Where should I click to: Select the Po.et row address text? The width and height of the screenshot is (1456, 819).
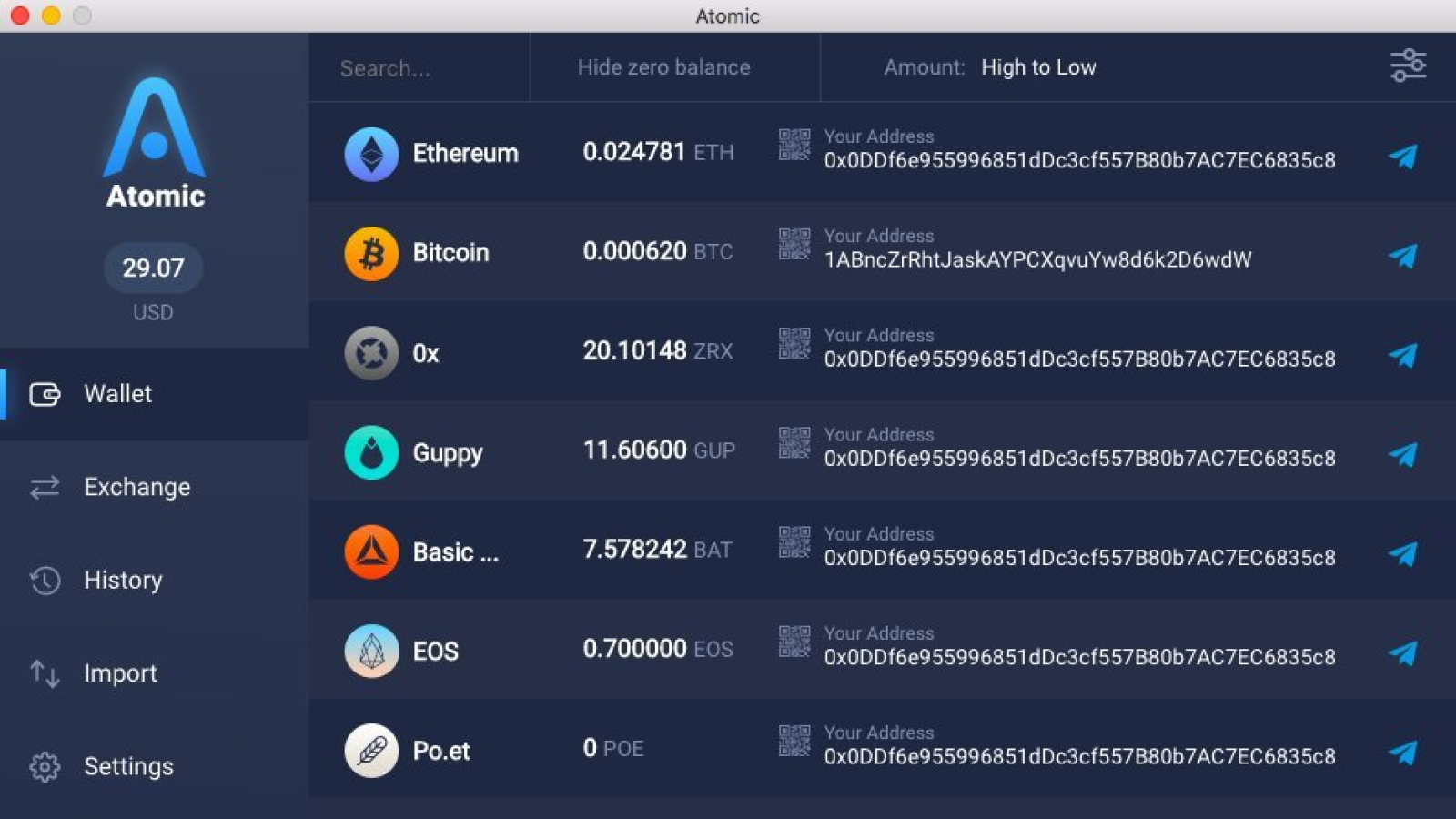pos(1080,757)
